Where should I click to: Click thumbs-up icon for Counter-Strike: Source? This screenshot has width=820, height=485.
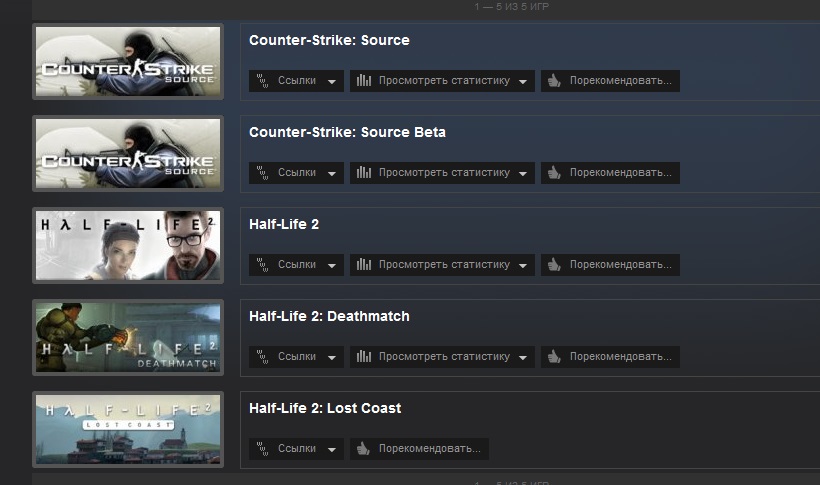point(554,81)
